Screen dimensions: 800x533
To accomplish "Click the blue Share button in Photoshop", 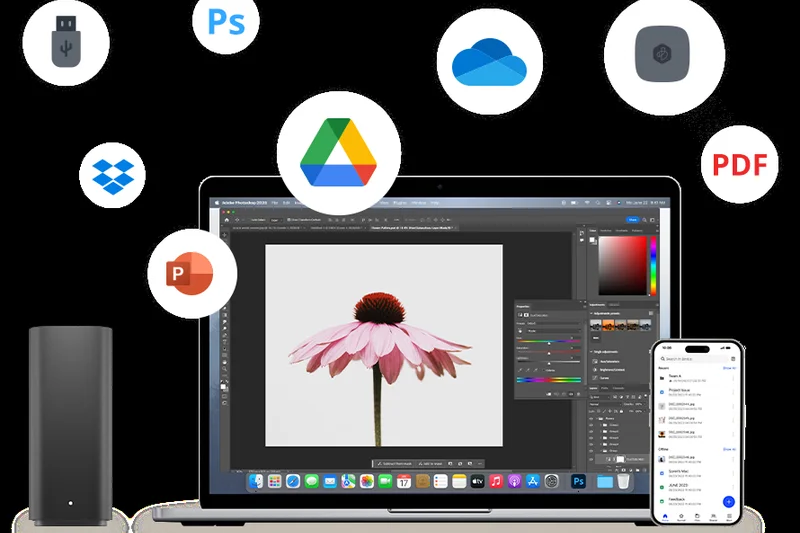I will pyautogui.click(x=632, y=219).
